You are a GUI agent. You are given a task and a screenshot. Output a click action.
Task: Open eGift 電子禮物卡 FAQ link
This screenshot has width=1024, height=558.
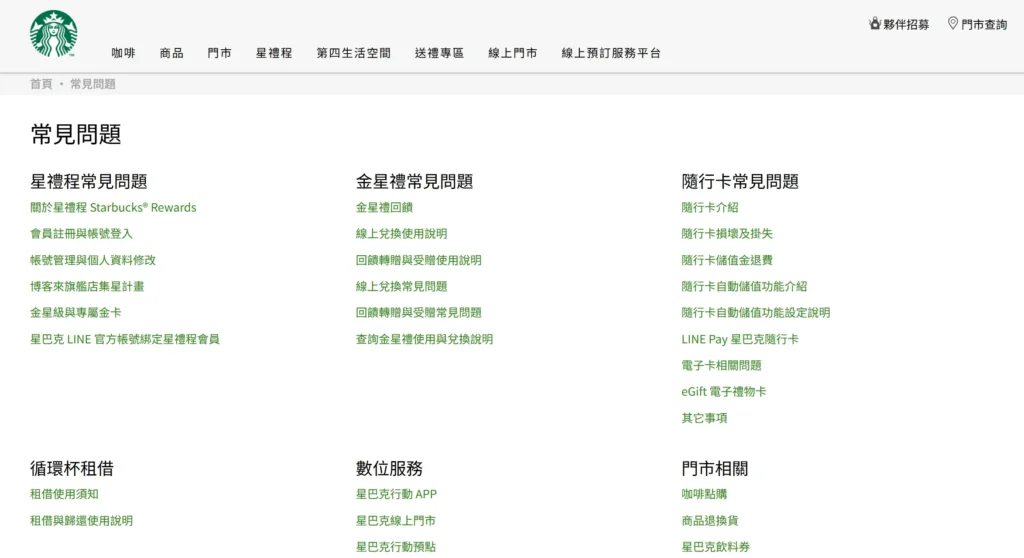[x=724, y=392]
